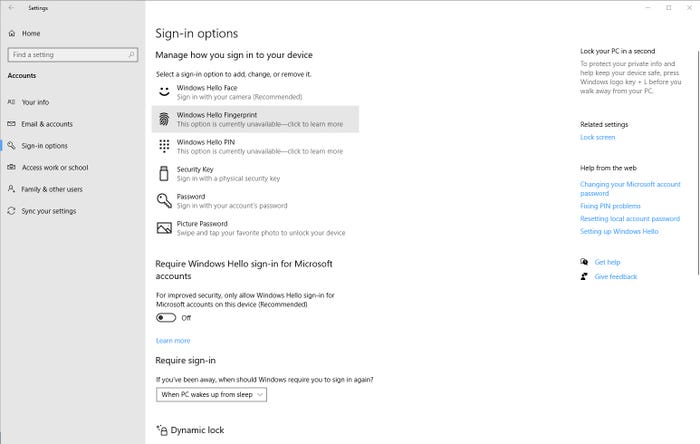Screen dimensions: 700x444
Task: Click the Related settings heading
Action: click(x=604, y=124)
